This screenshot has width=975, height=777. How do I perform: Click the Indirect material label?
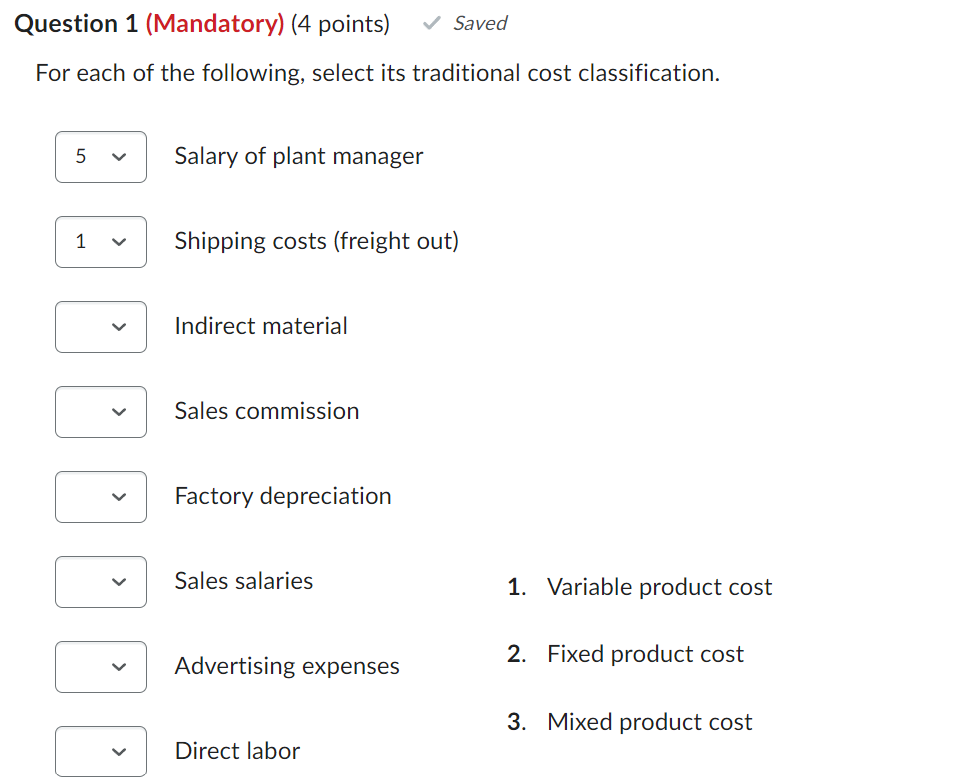(x=261, y=326)
